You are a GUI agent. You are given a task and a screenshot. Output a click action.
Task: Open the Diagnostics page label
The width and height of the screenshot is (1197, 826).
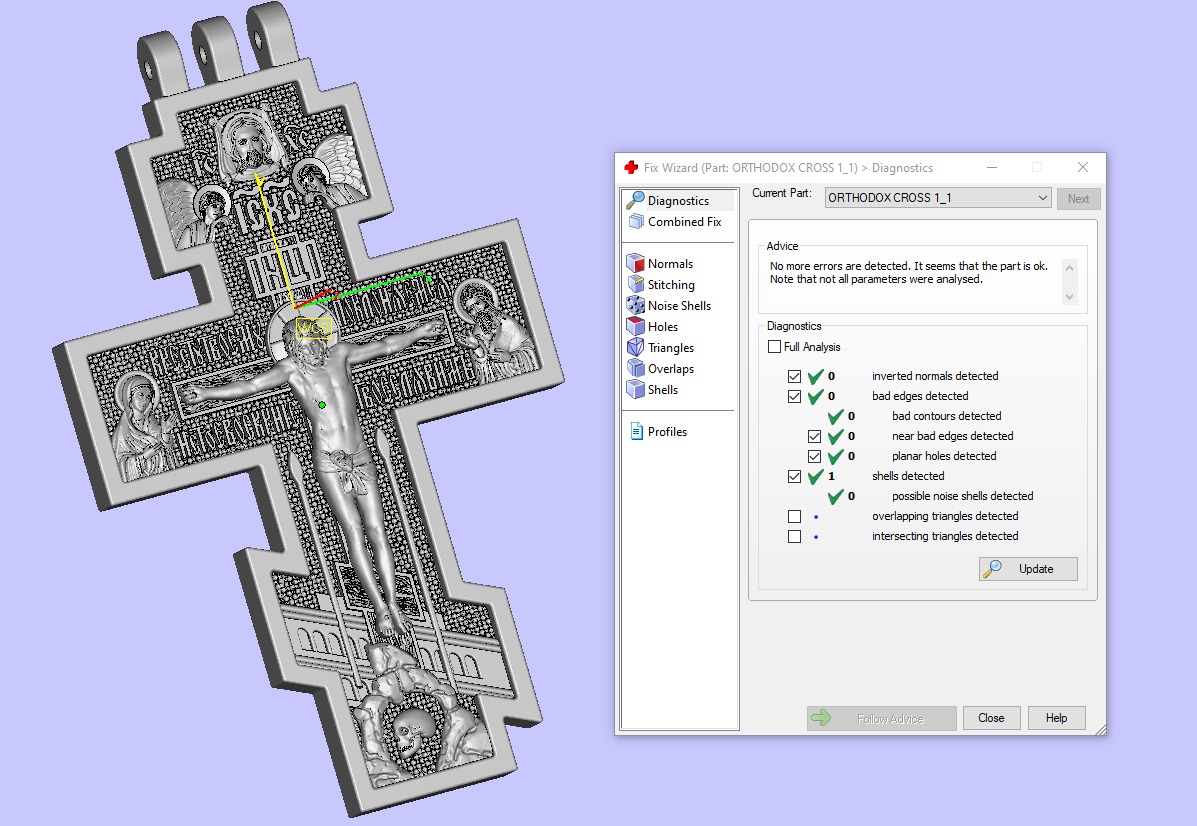678,201
